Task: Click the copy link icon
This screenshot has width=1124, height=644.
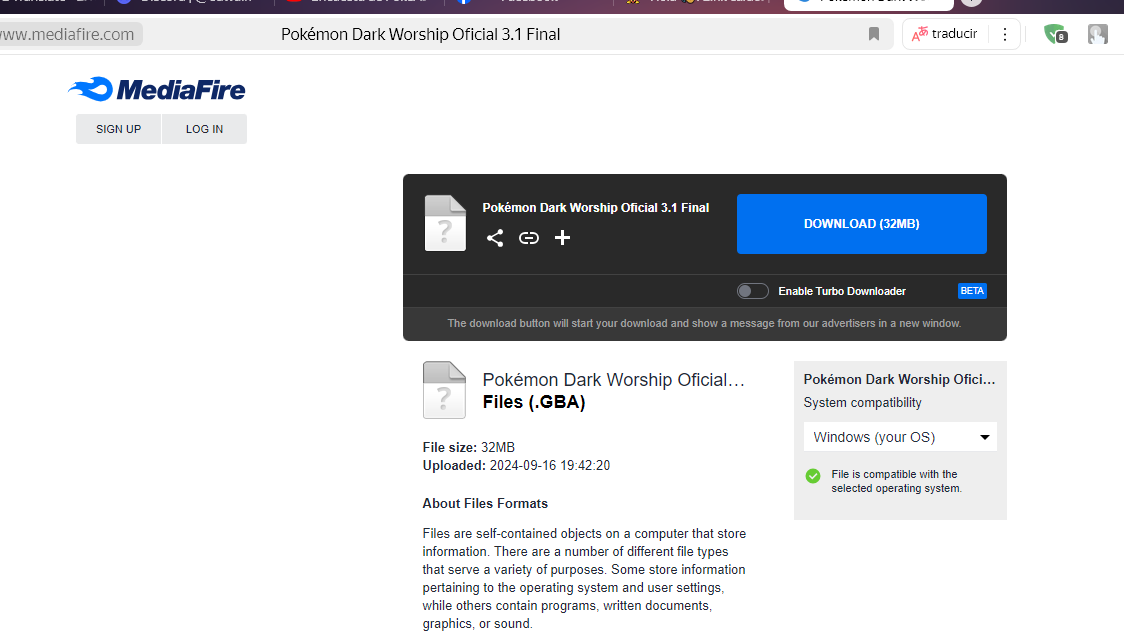Action: tap(529, 238)
